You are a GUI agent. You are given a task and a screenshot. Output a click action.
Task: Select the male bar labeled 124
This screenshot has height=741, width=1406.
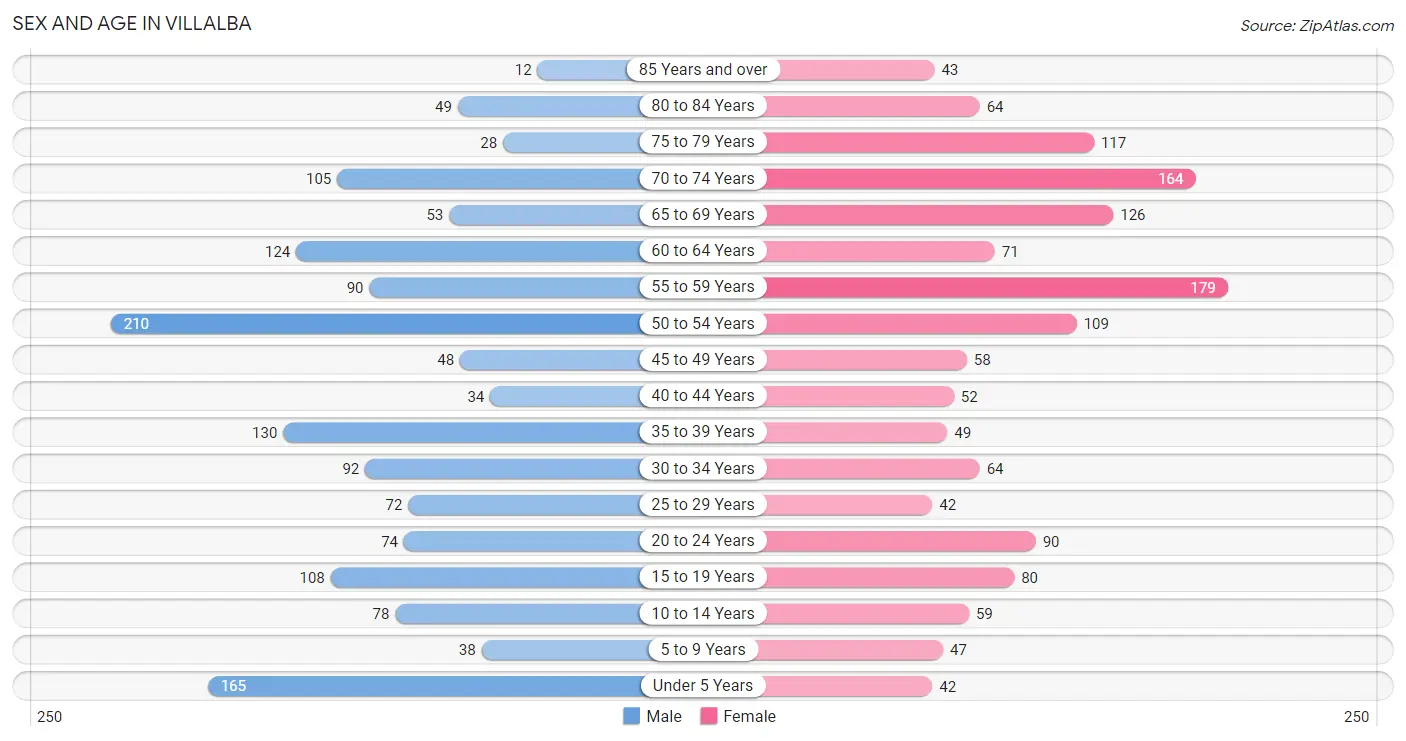[x=469, y=250]
